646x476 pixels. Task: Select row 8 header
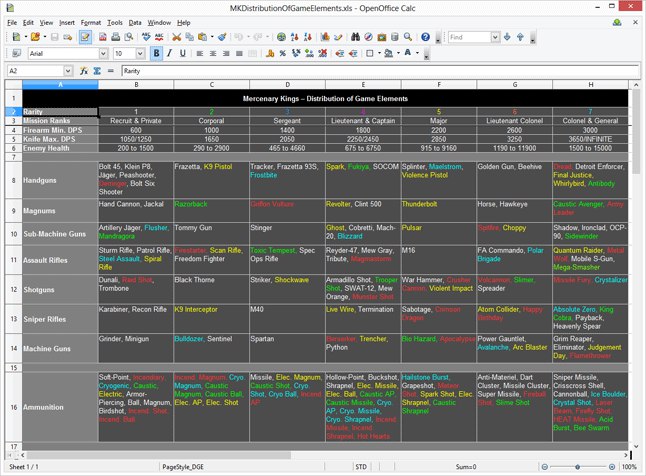coord(14,180)
